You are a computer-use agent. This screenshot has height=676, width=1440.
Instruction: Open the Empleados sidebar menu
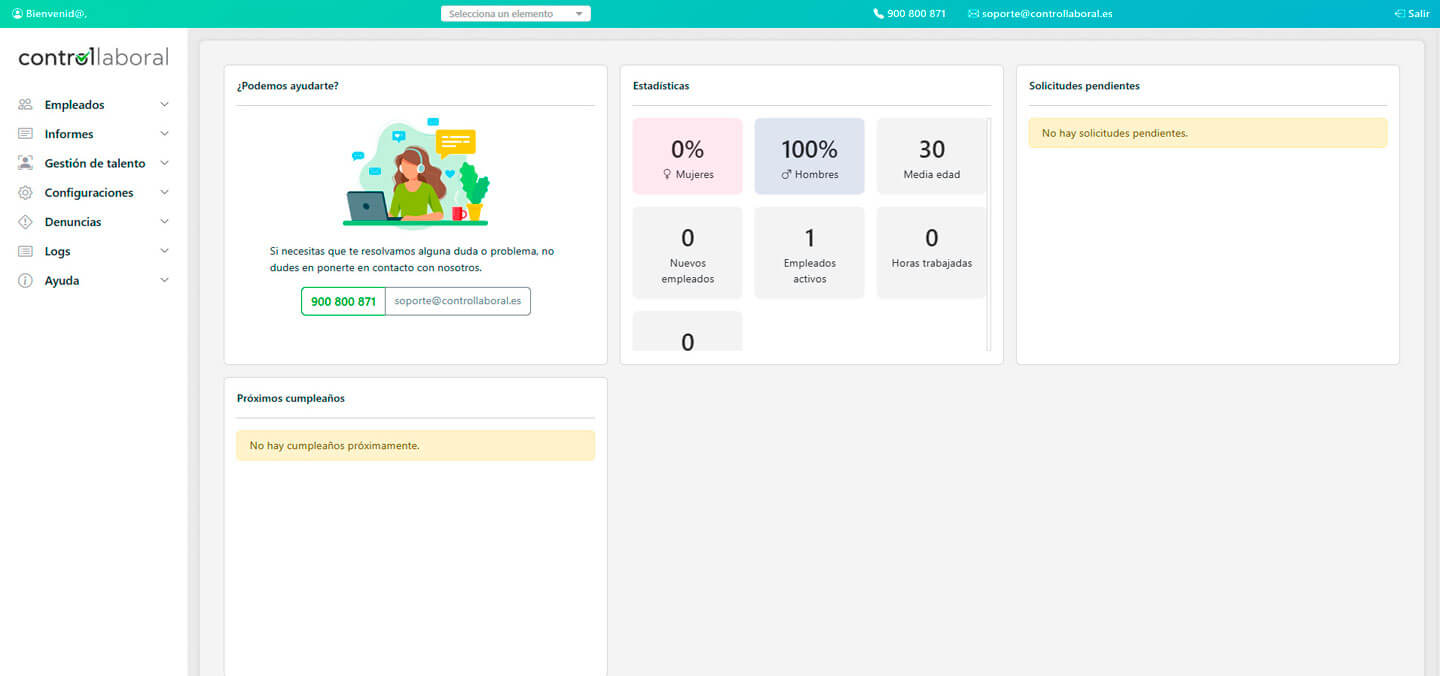coord(94,105)
